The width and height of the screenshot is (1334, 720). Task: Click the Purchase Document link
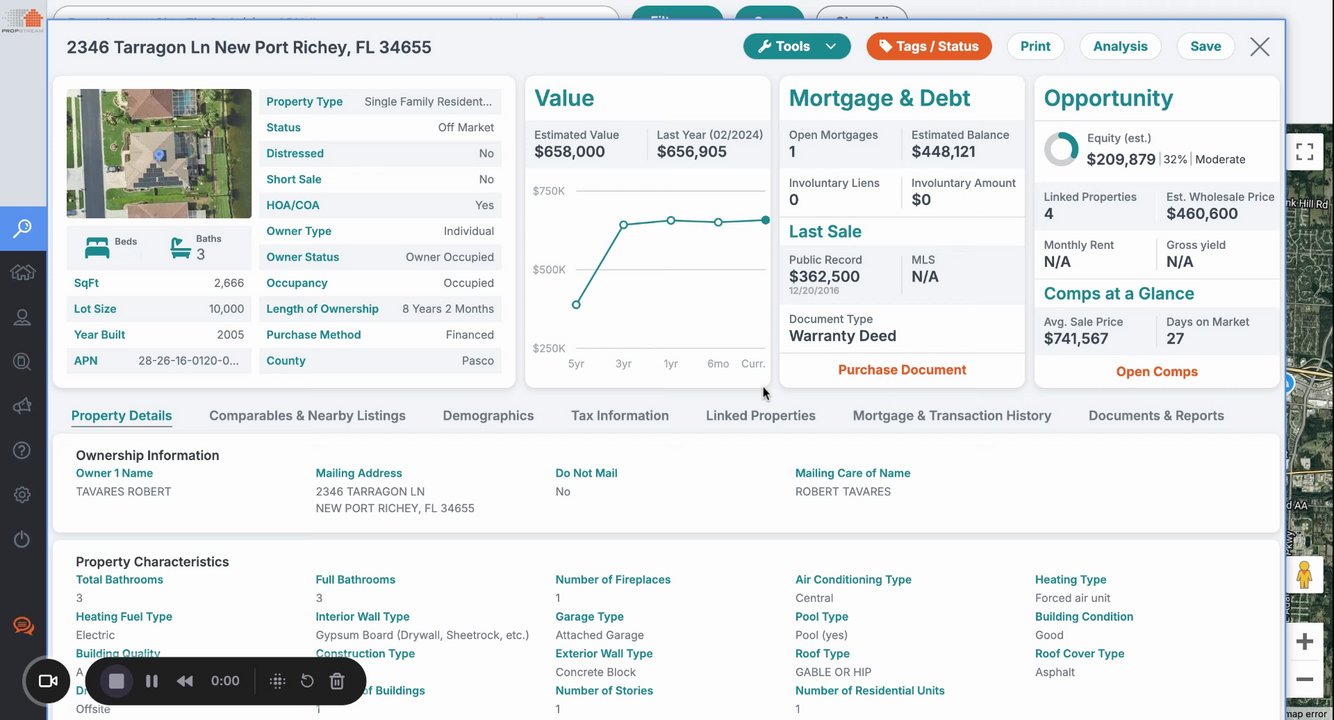point(902,370)
